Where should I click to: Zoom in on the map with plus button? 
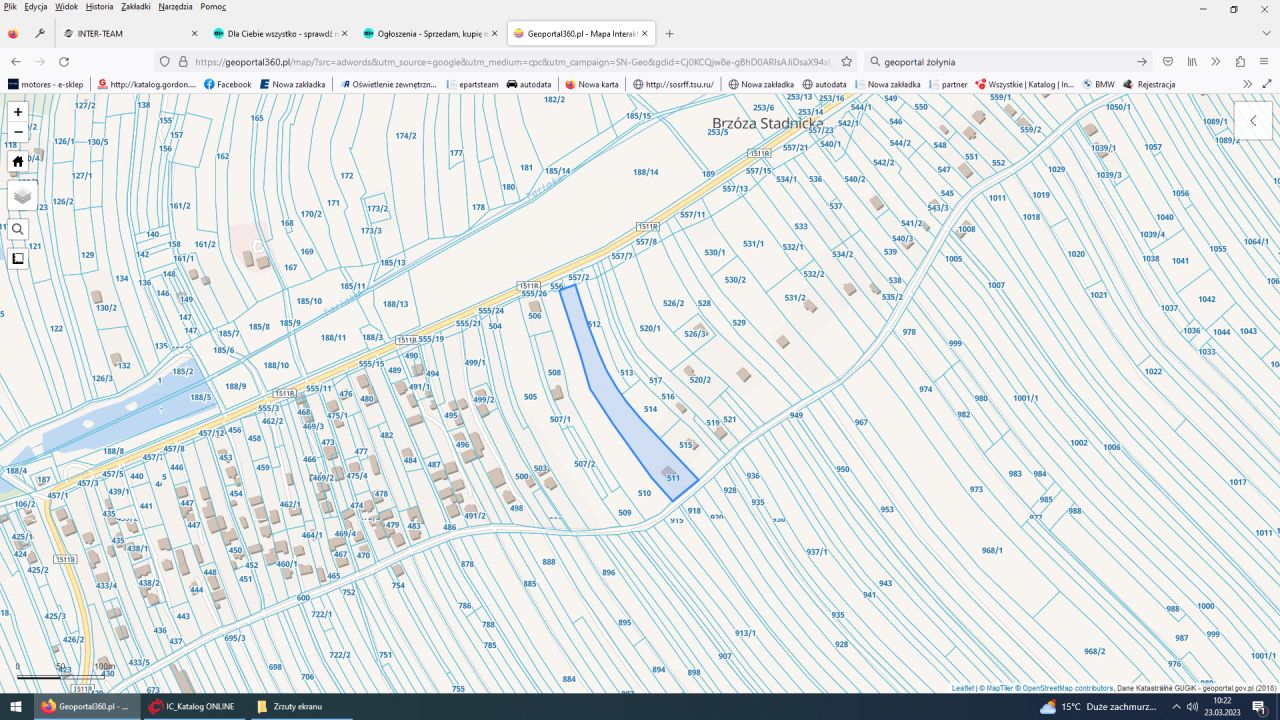coord(18,112)
